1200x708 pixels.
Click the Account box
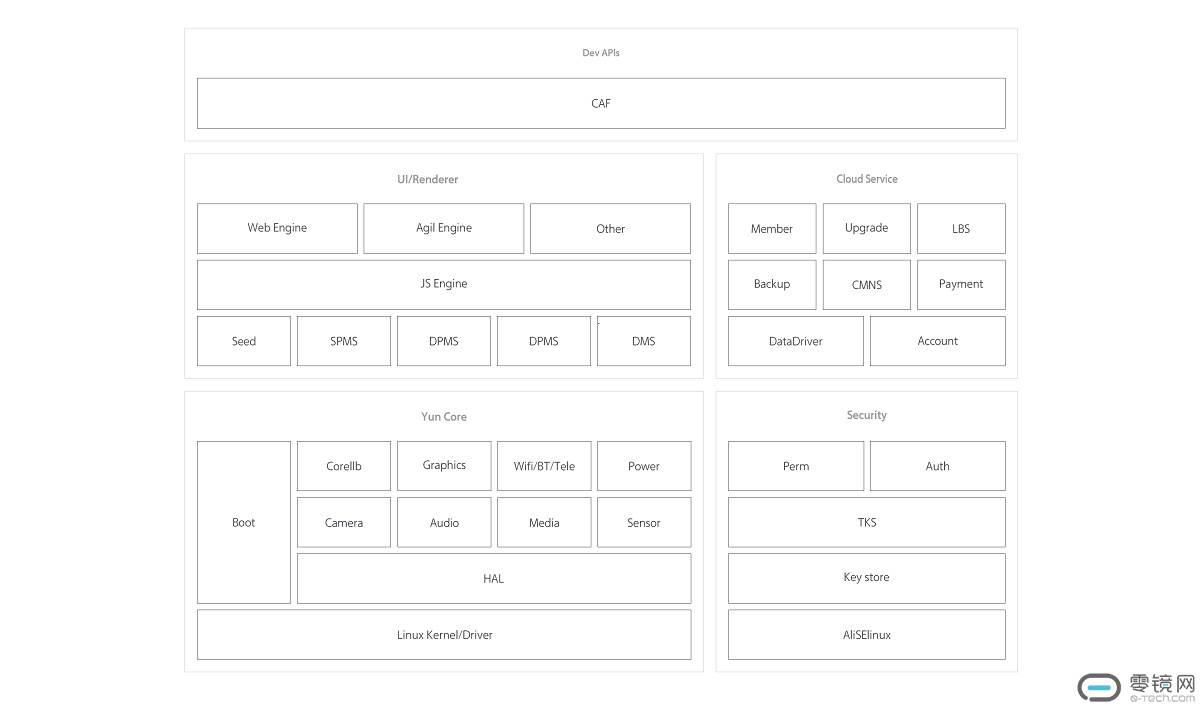tap(938, 341)
